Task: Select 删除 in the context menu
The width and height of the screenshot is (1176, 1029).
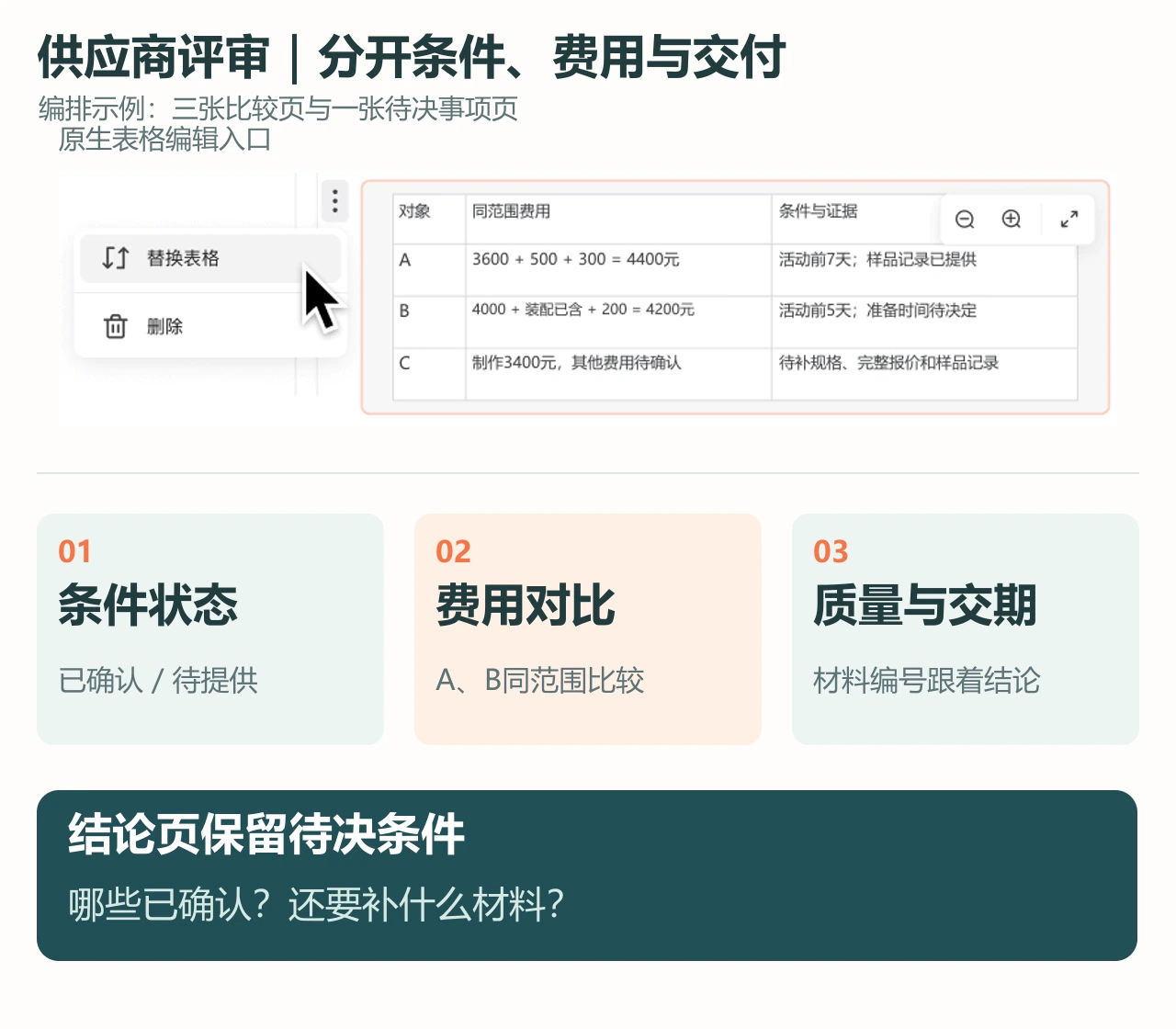Action: click(210, 326)
